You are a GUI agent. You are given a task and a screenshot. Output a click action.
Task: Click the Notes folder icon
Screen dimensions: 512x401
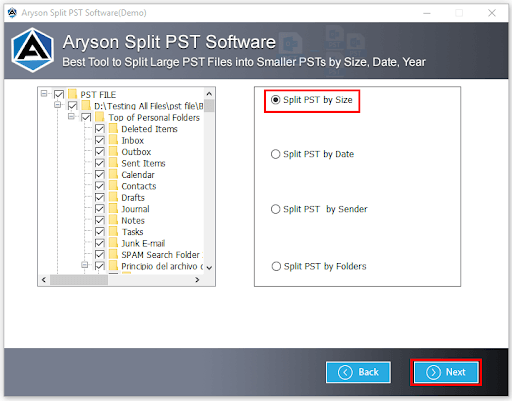click(114, 220)
